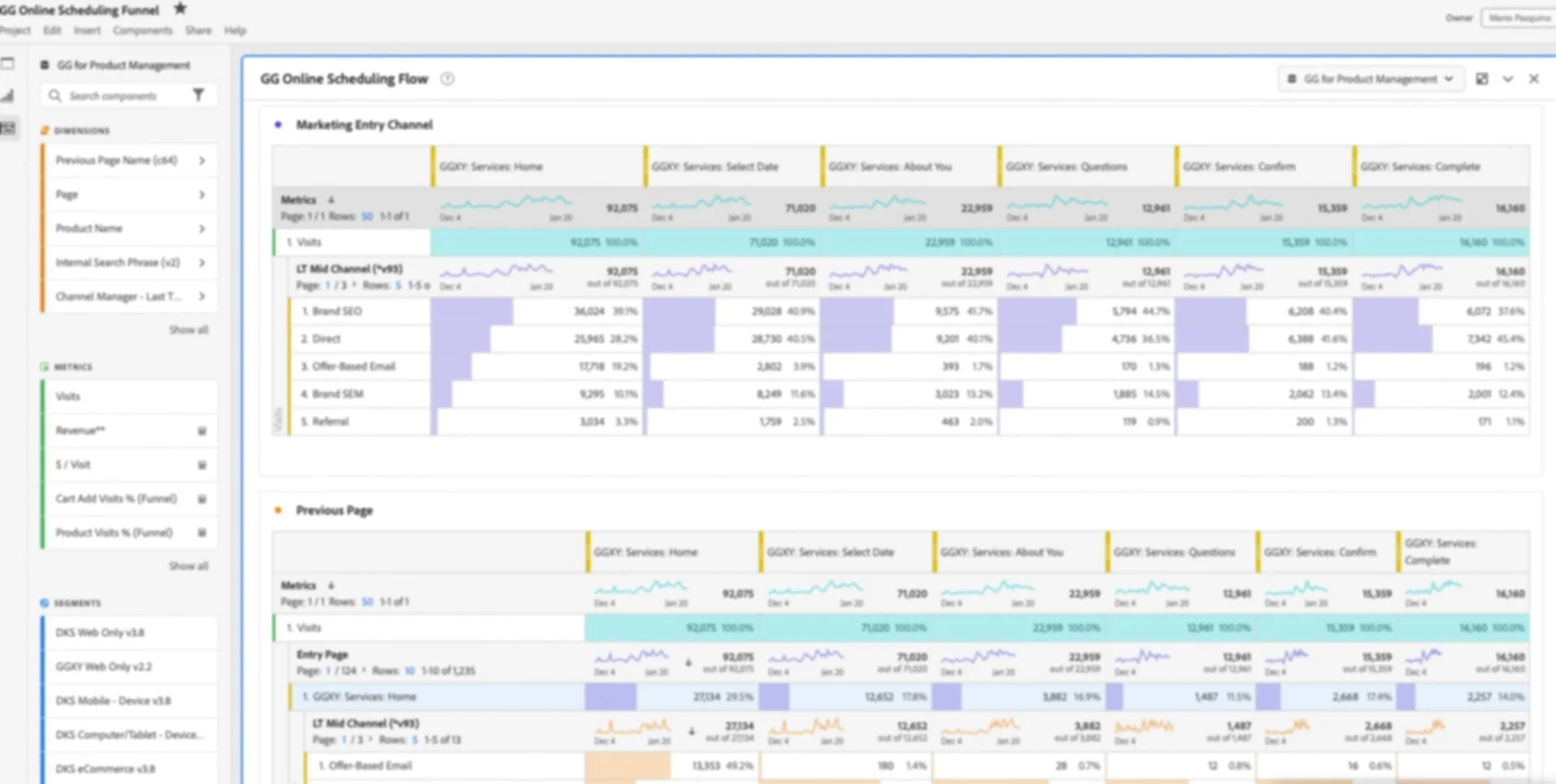The width and height of the screenshot is (1556, 784).
Task: Open GG for Product Management report suite dropdown
Action: [1371, 79]
